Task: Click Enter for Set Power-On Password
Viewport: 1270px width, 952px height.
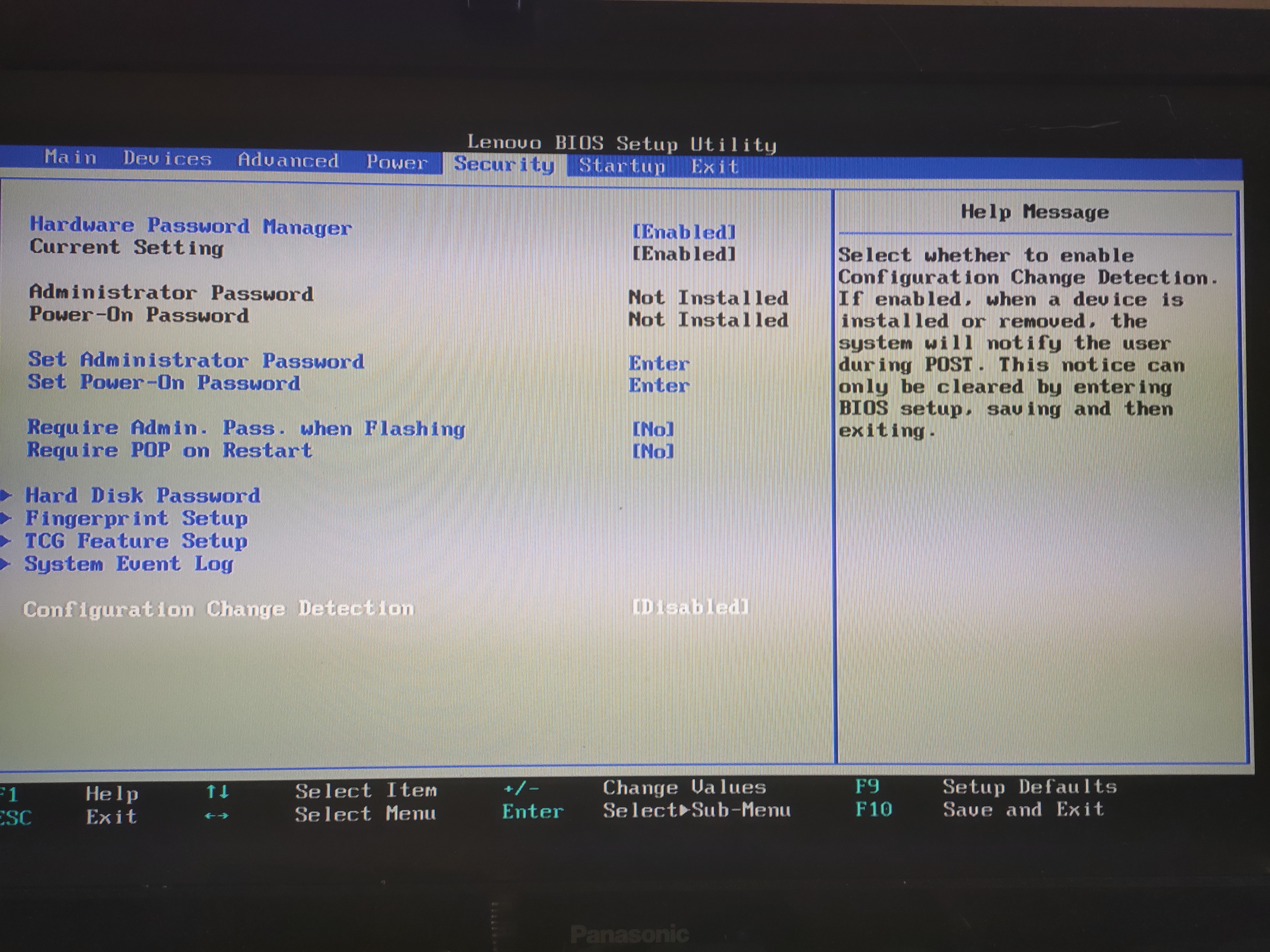Action: click(658, 386)
